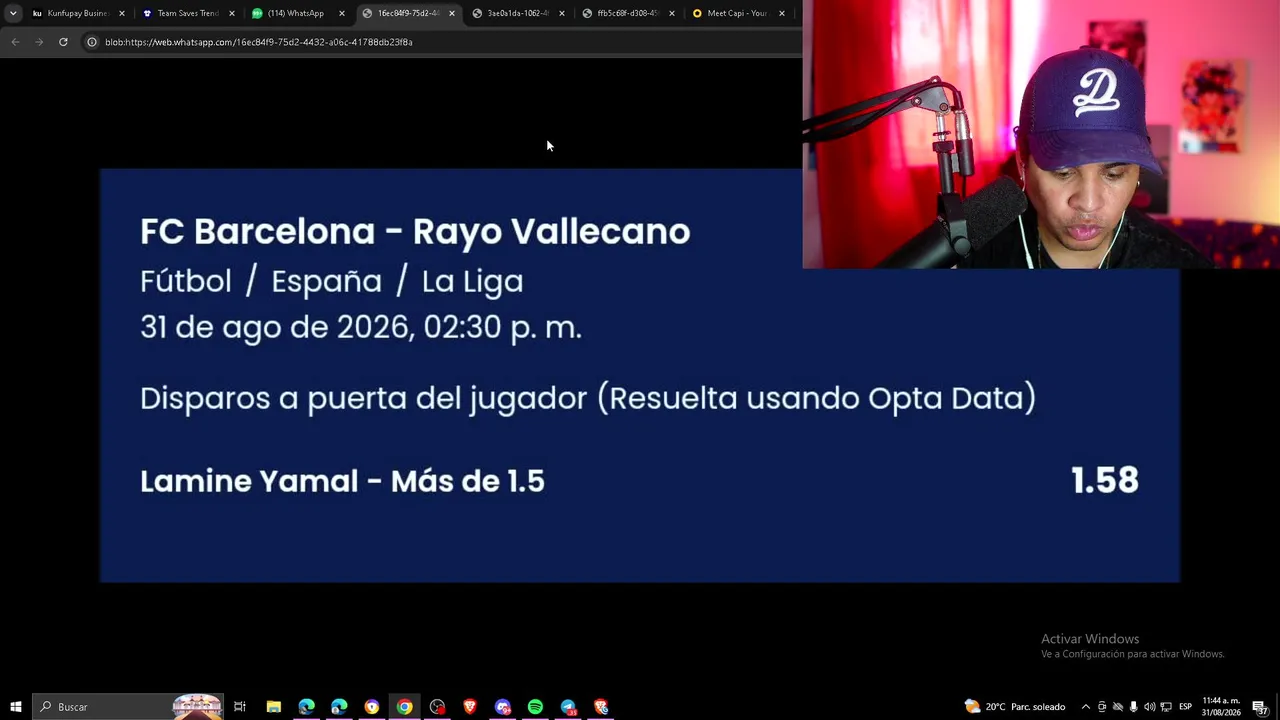The image size is (1280, 720).
Task: Close the ffb5c68f blob tab
Action: (672, 13)
